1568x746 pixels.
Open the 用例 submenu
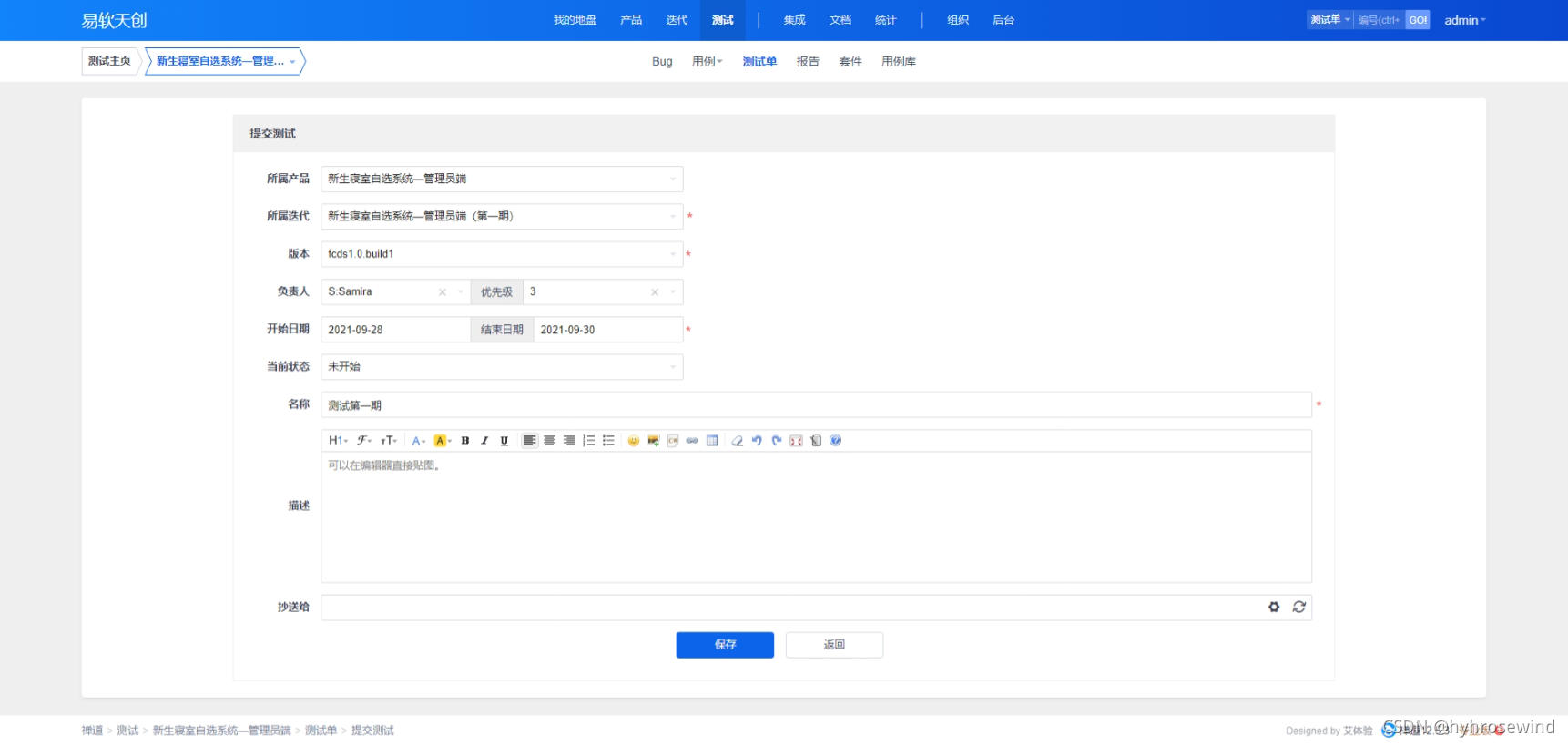tap(707, 62)
